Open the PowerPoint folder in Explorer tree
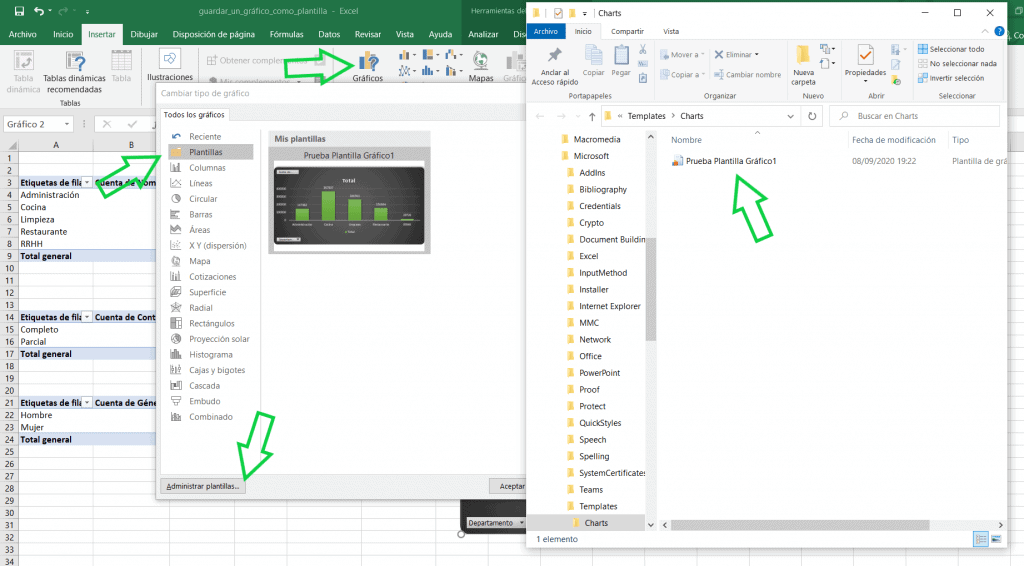The width and height of the screenshot is (1024, 566). tap(600, 373)
